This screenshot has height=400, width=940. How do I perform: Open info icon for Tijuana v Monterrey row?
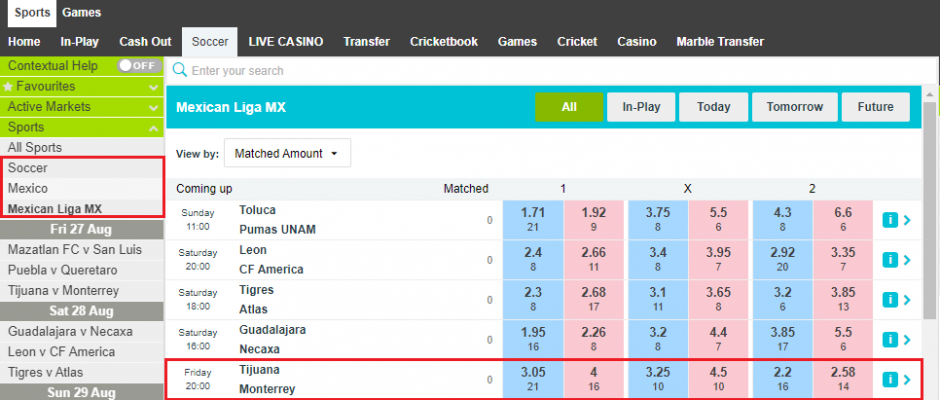(890, 379)
